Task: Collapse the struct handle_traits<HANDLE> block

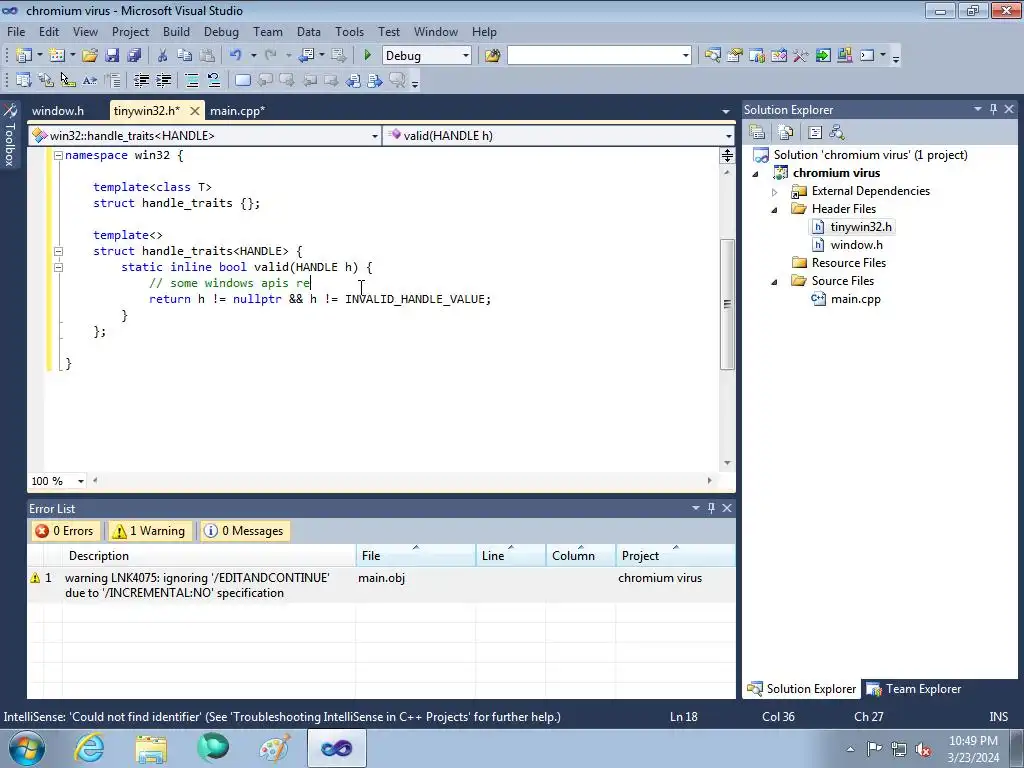Action: click(x=58, y=251)
